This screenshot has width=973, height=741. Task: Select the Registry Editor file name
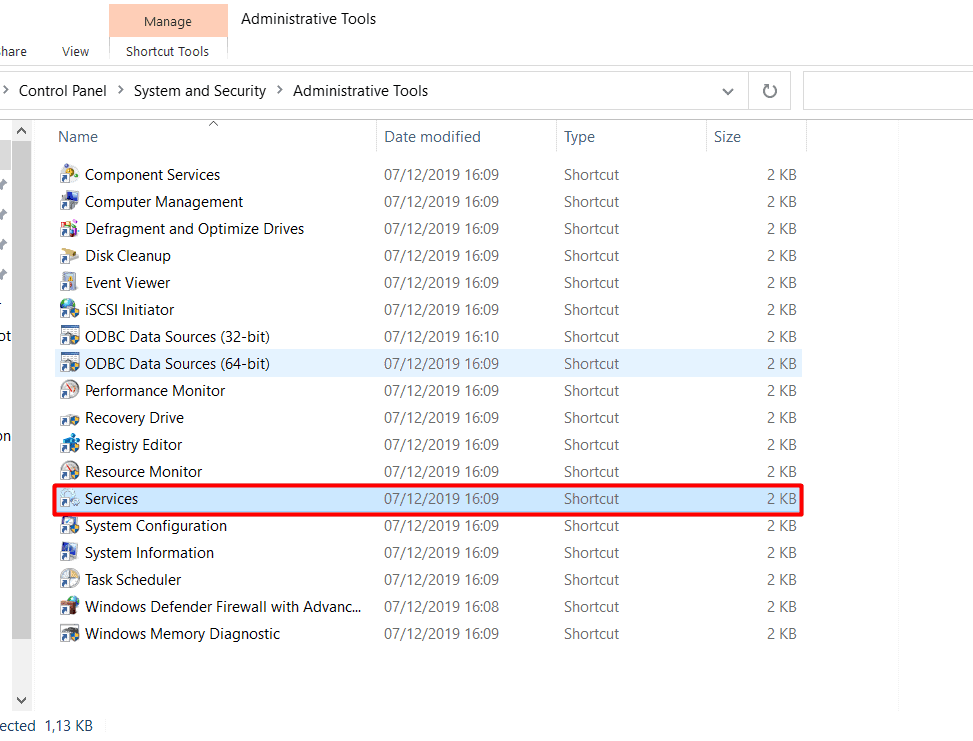point(133,445)
